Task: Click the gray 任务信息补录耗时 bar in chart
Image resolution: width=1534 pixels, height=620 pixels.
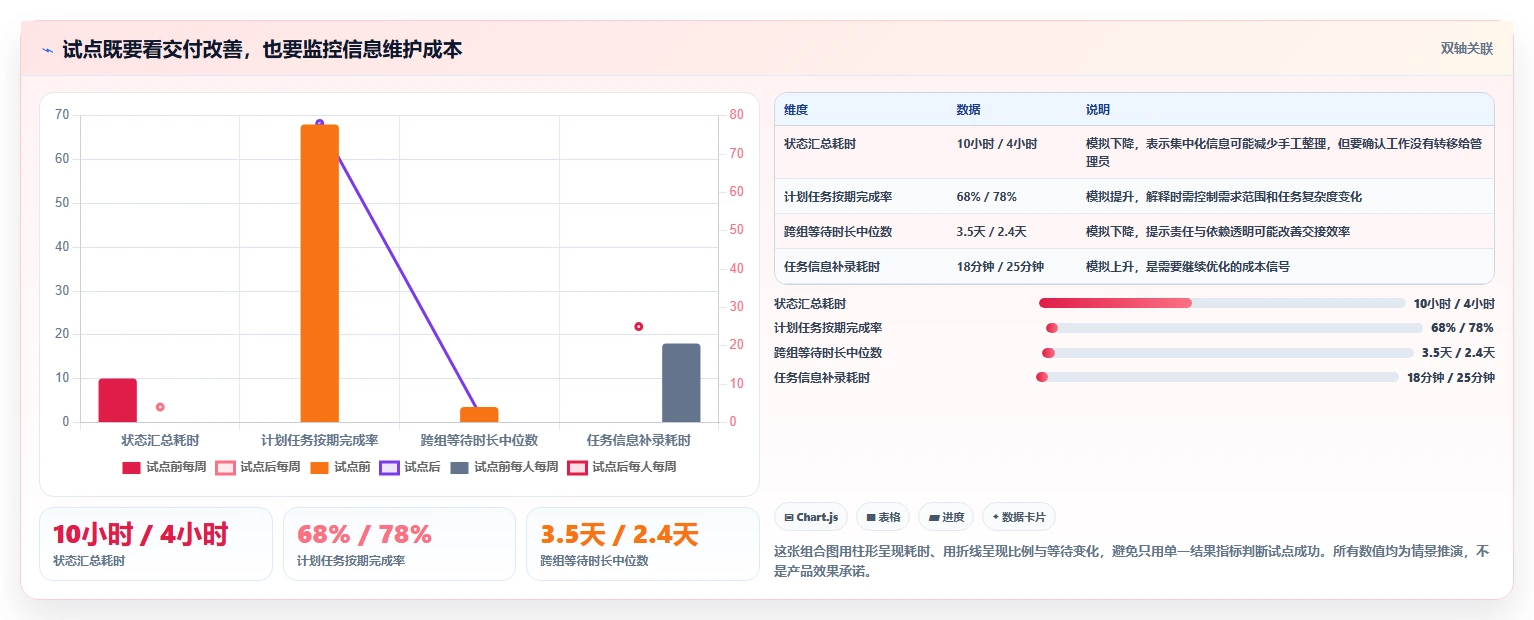Action: point(681,383)
